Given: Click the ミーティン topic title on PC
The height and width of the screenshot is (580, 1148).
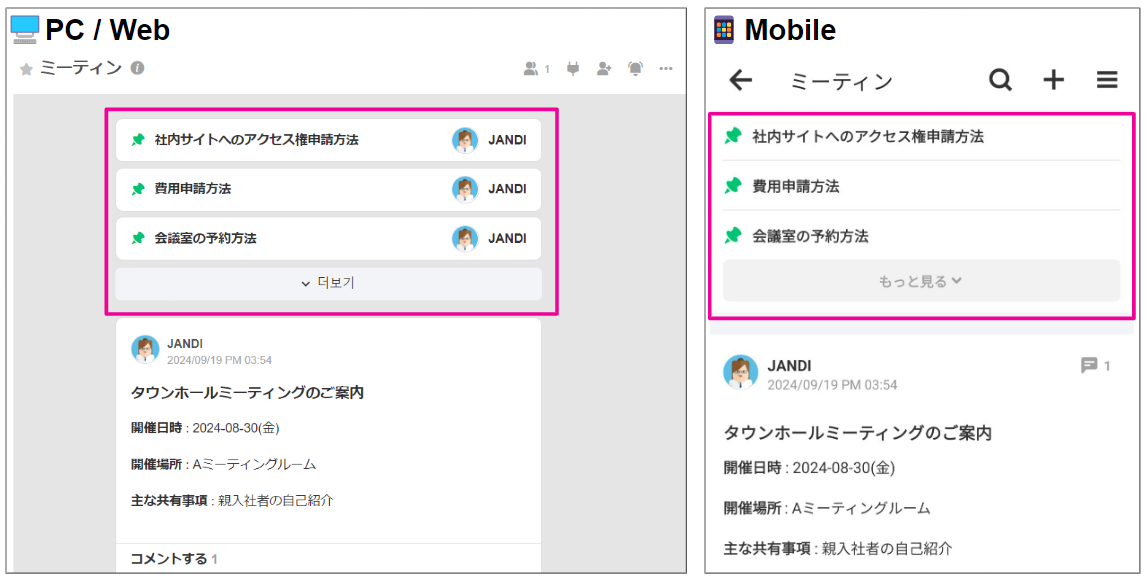Looking at the screenshot, I should [81, 68].
